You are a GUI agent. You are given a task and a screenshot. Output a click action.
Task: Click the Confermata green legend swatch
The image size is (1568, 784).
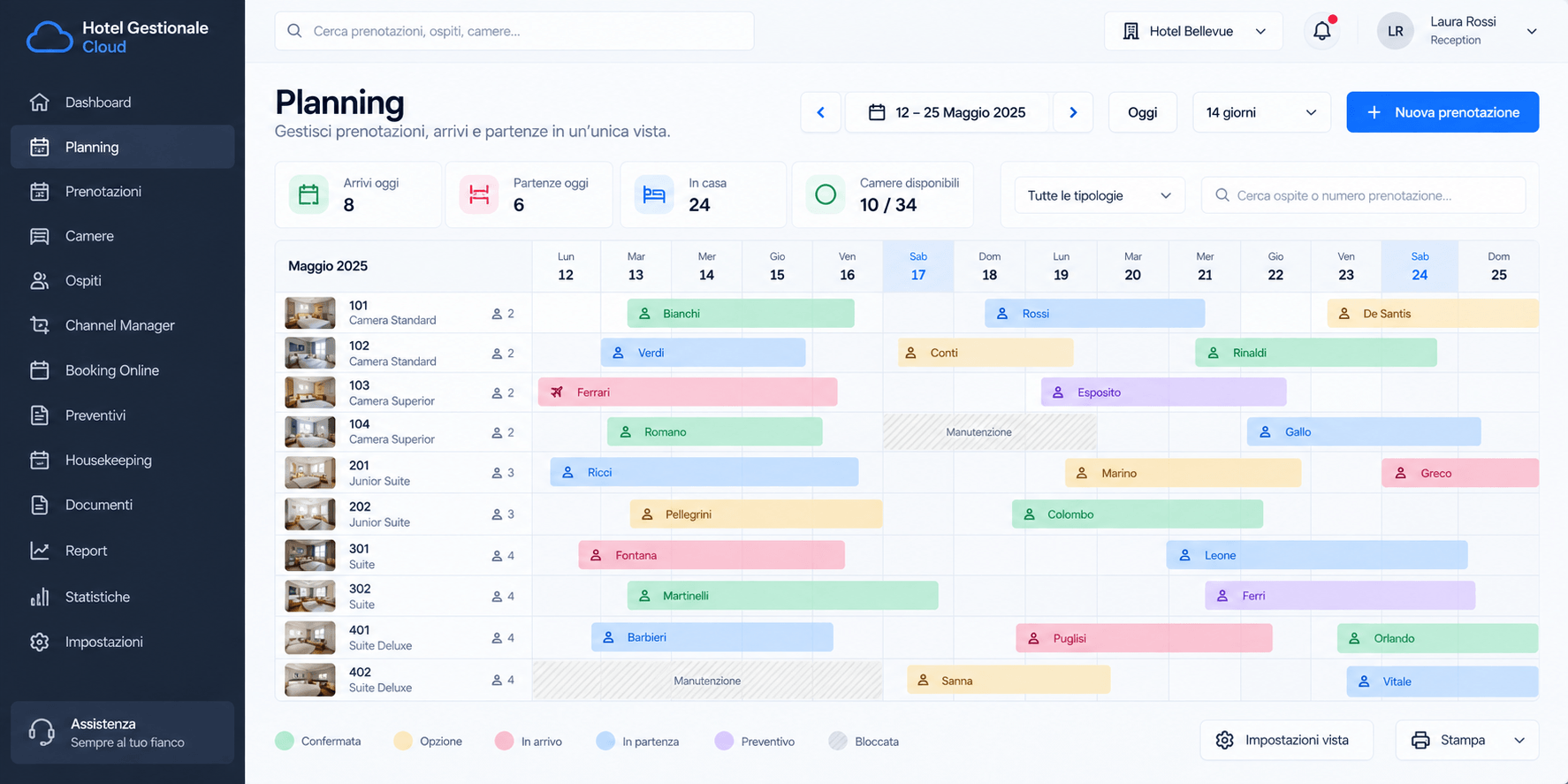(284, 741)
